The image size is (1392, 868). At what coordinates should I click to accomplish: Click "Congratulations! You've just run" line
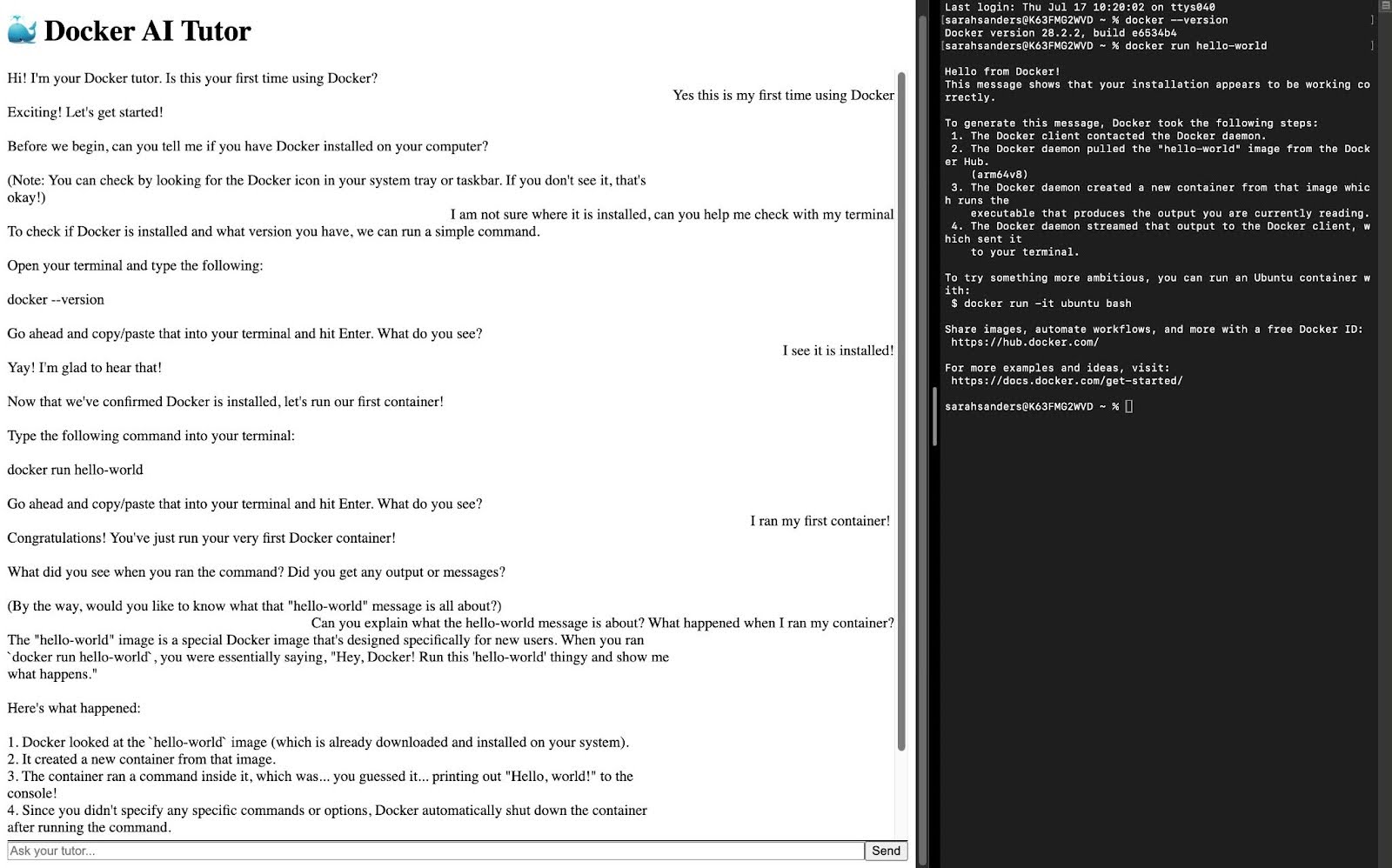(201, 538)
